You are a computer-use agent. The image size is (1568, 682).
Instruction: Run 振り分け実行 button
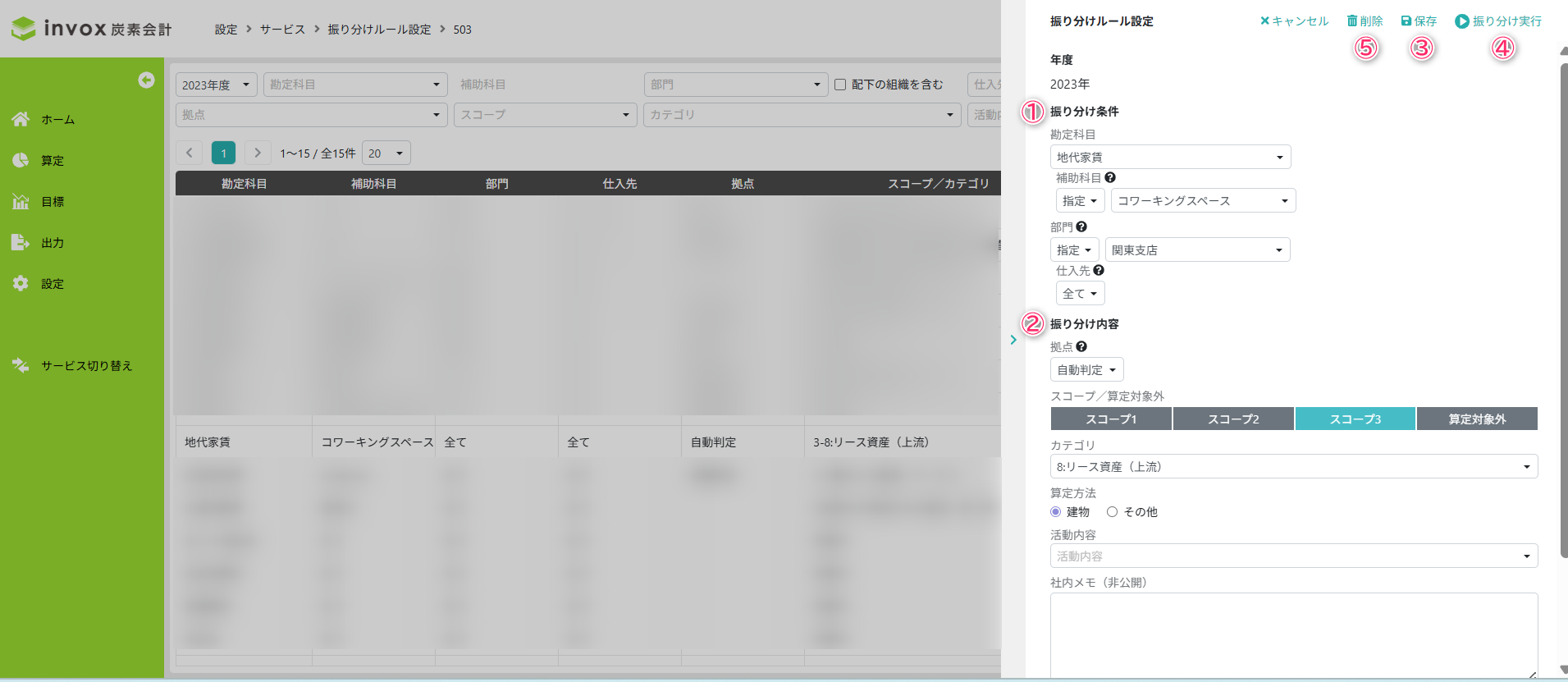(x=1498, y=21)
